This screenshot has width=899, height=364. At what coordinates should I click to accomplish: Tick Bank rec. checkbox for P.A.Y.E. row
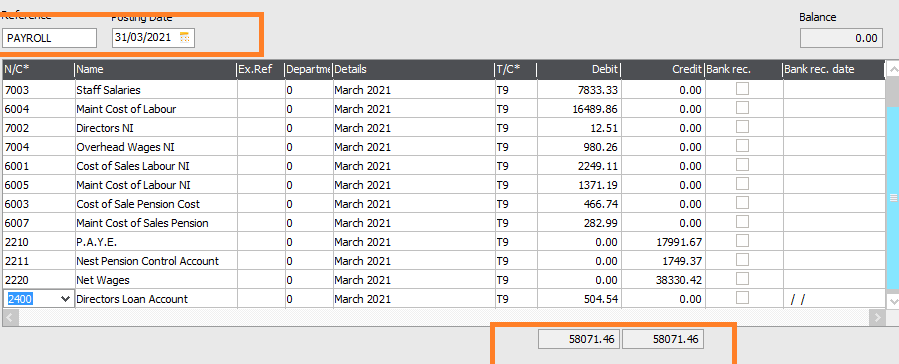coord(742,241)
